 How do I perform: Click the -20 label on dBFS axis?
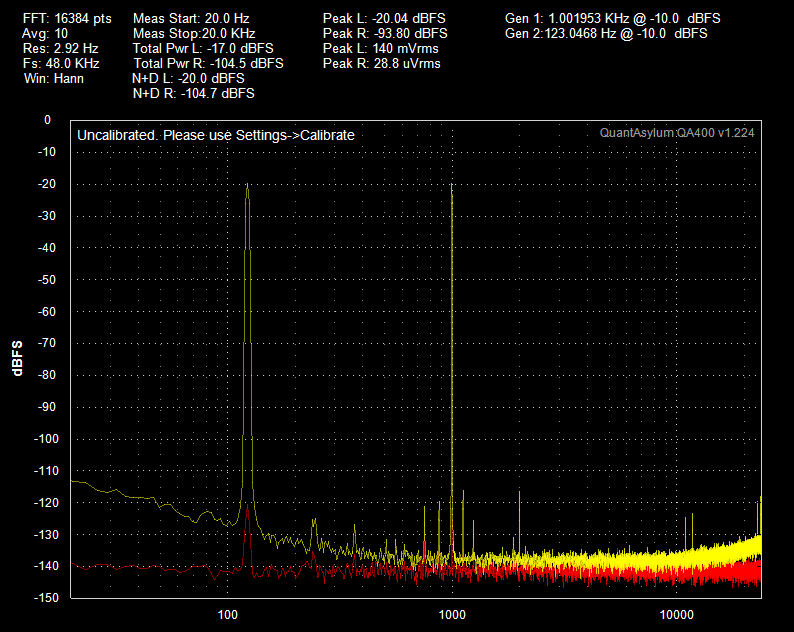[47, 184]
